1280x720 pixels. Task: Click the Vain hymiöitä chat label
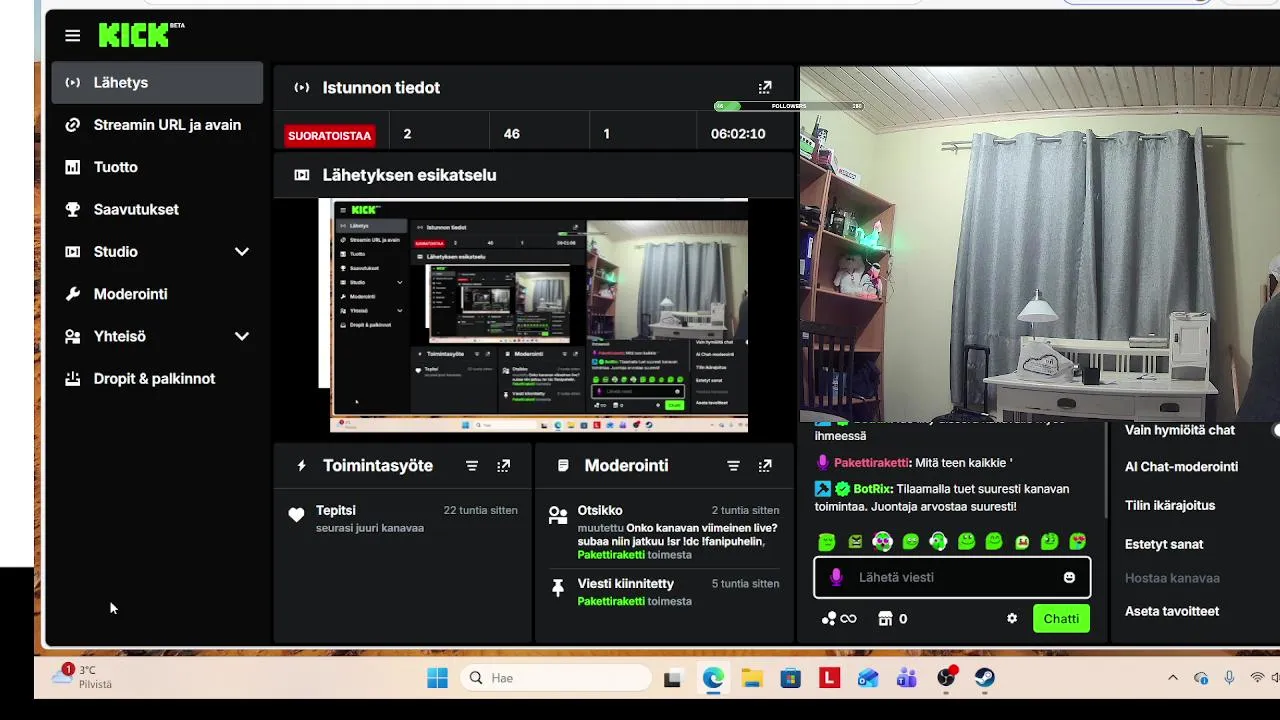point(1180,430)
